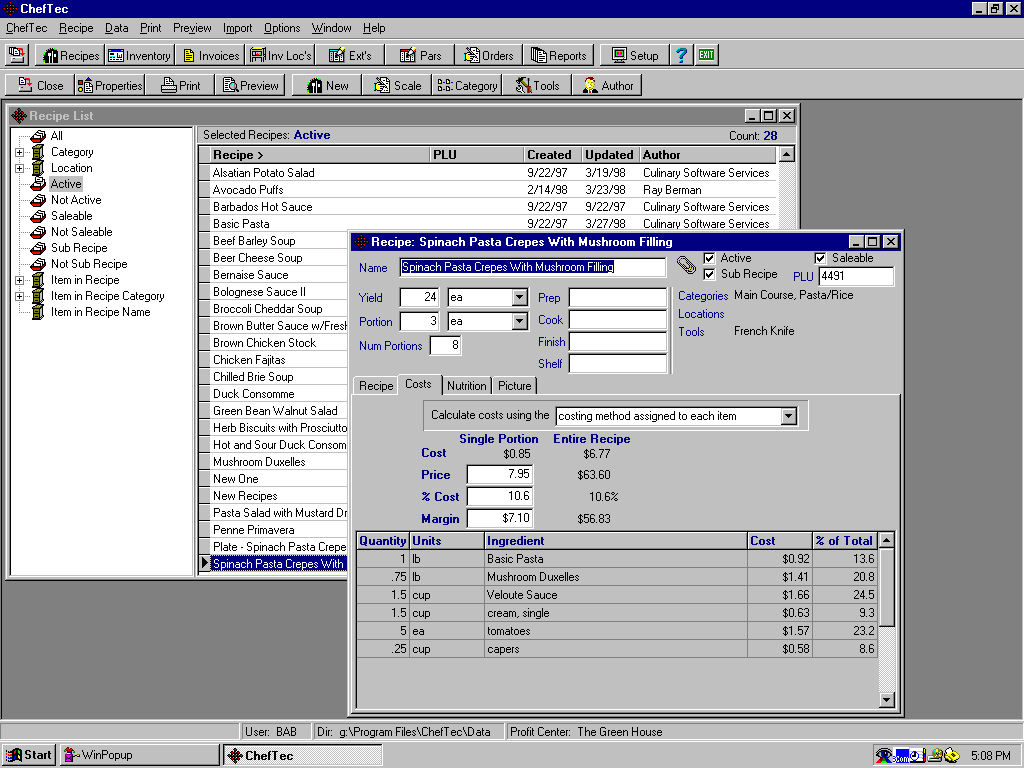Open the Ext's toolbar button

pos(349,56)
